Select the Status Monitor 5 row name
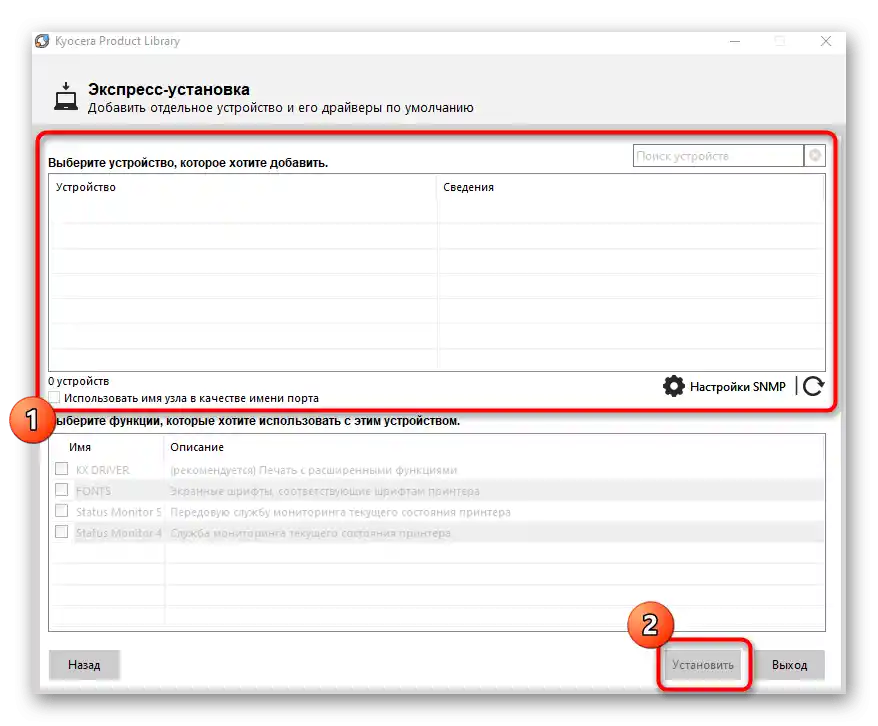 point(119,512)
